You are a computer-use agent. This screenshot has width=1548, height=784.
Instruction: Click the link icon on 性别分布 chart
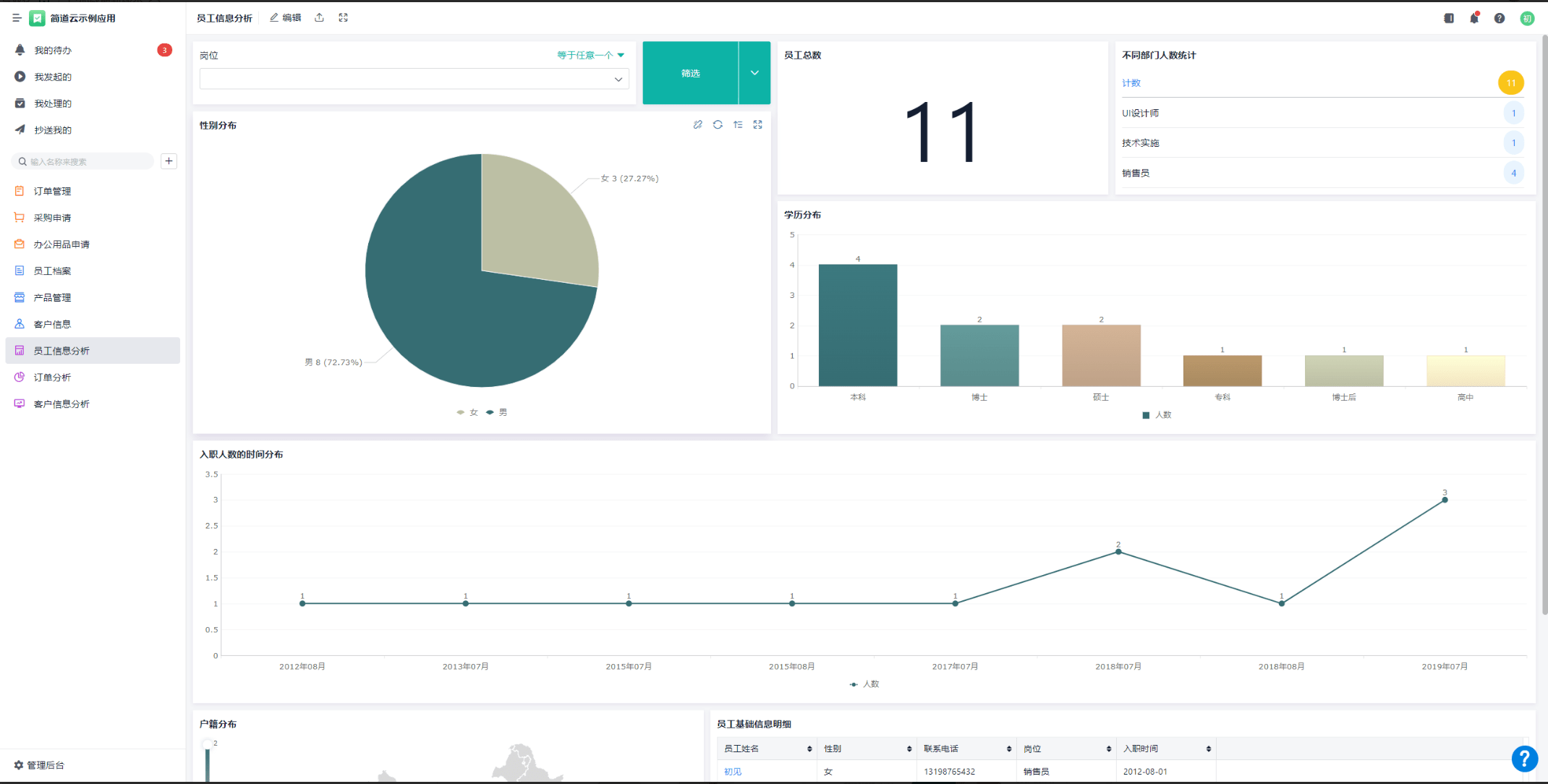[697, 124]
